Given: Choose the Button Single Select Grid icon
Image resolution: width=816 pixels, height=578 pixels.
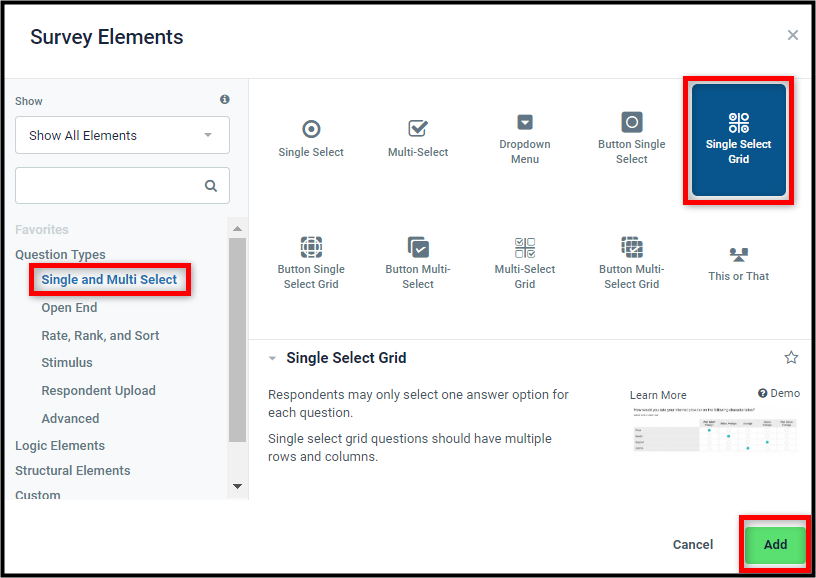Looking at the screenshot, I should 311,247.
